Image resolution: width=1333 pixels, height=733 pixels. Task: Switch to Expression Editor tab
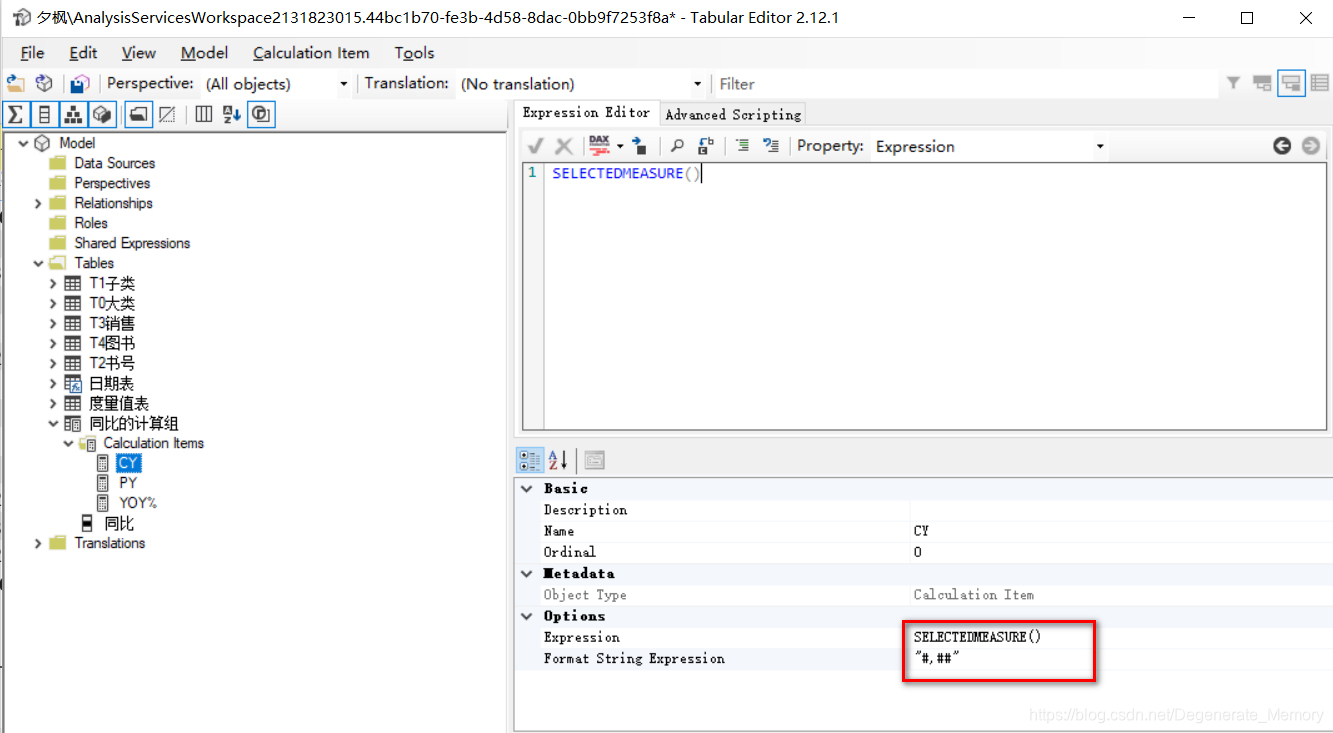pyautogui.click(x=586, y=113)
